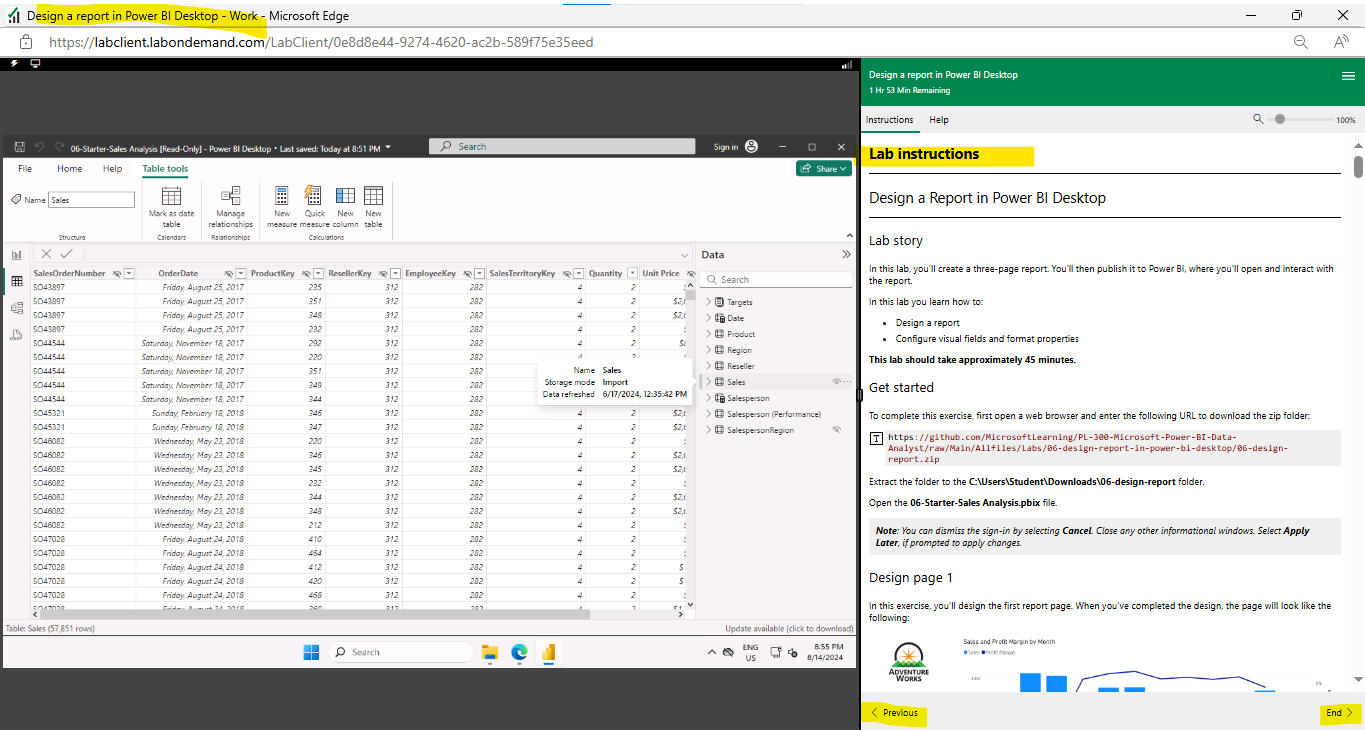
Task: Switch to Report view in left sidebar
Action: pyautogui.click(x=16, y=255)
